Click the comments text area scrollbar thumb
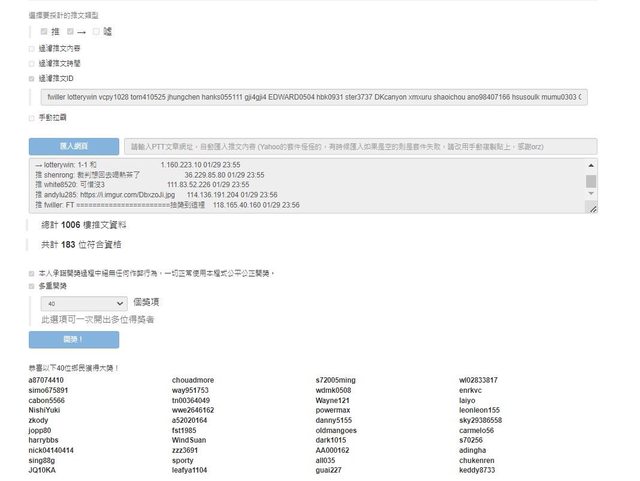Screen dimensions: 640x481 (x=591, y=182)
